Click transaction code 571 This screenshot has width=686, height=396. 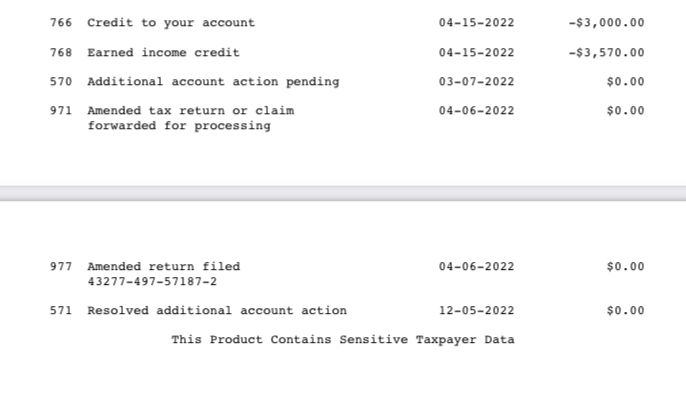[61, 311]
